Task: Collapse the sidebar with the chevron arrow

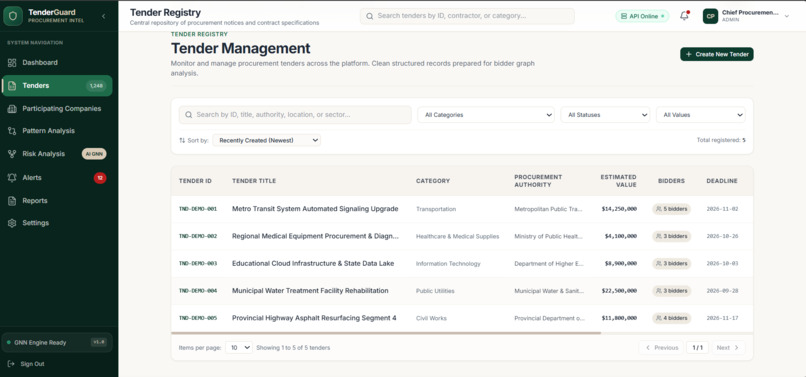Action: tap(103, 16)
